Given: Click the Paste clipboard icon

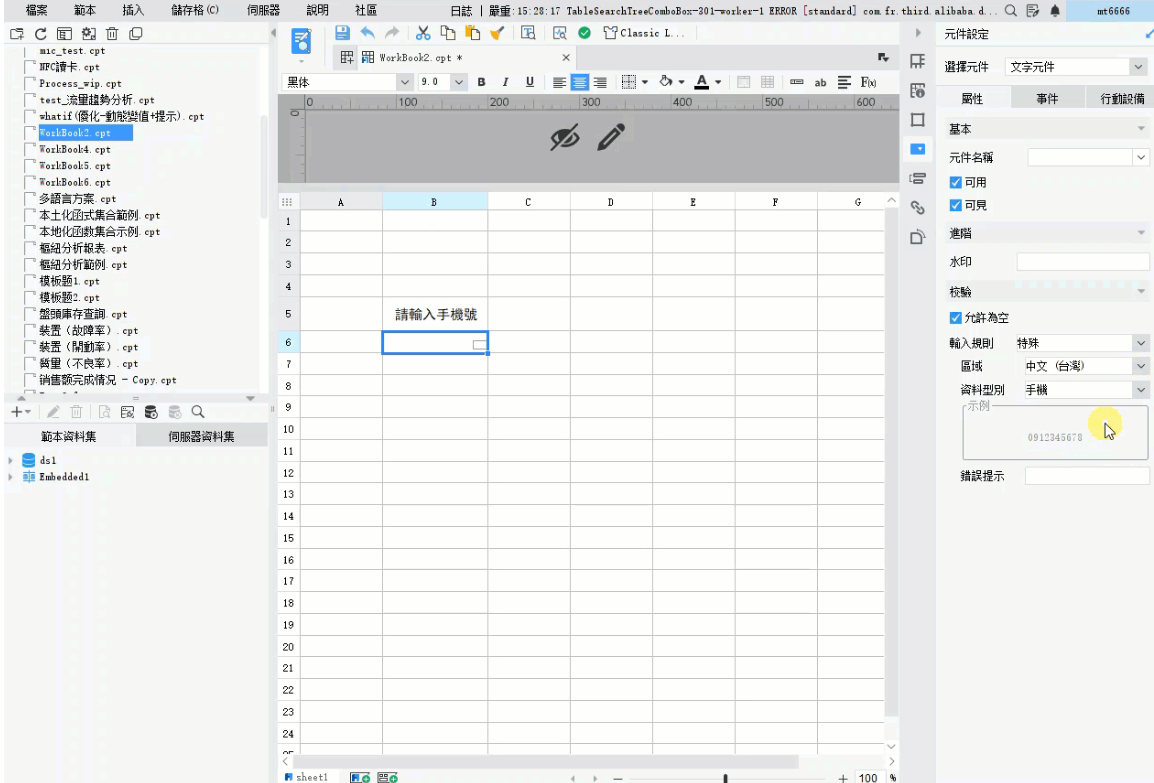Looking at the screenshot, I should pyautogui.click(x=472, y=32).
